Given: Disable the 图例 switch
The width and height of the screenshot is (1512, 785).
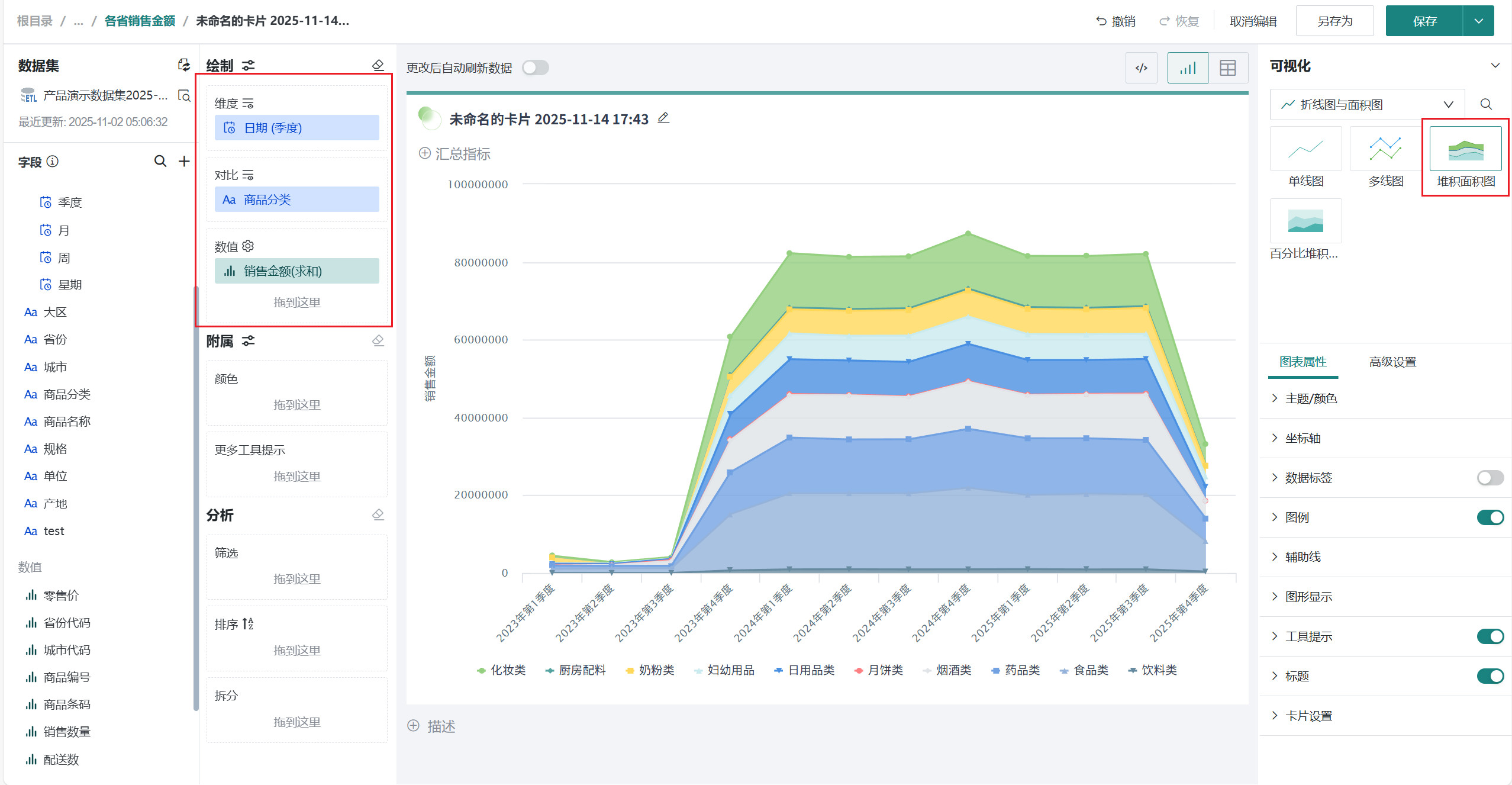Looking at the screenshot, I should (1490, 517).
